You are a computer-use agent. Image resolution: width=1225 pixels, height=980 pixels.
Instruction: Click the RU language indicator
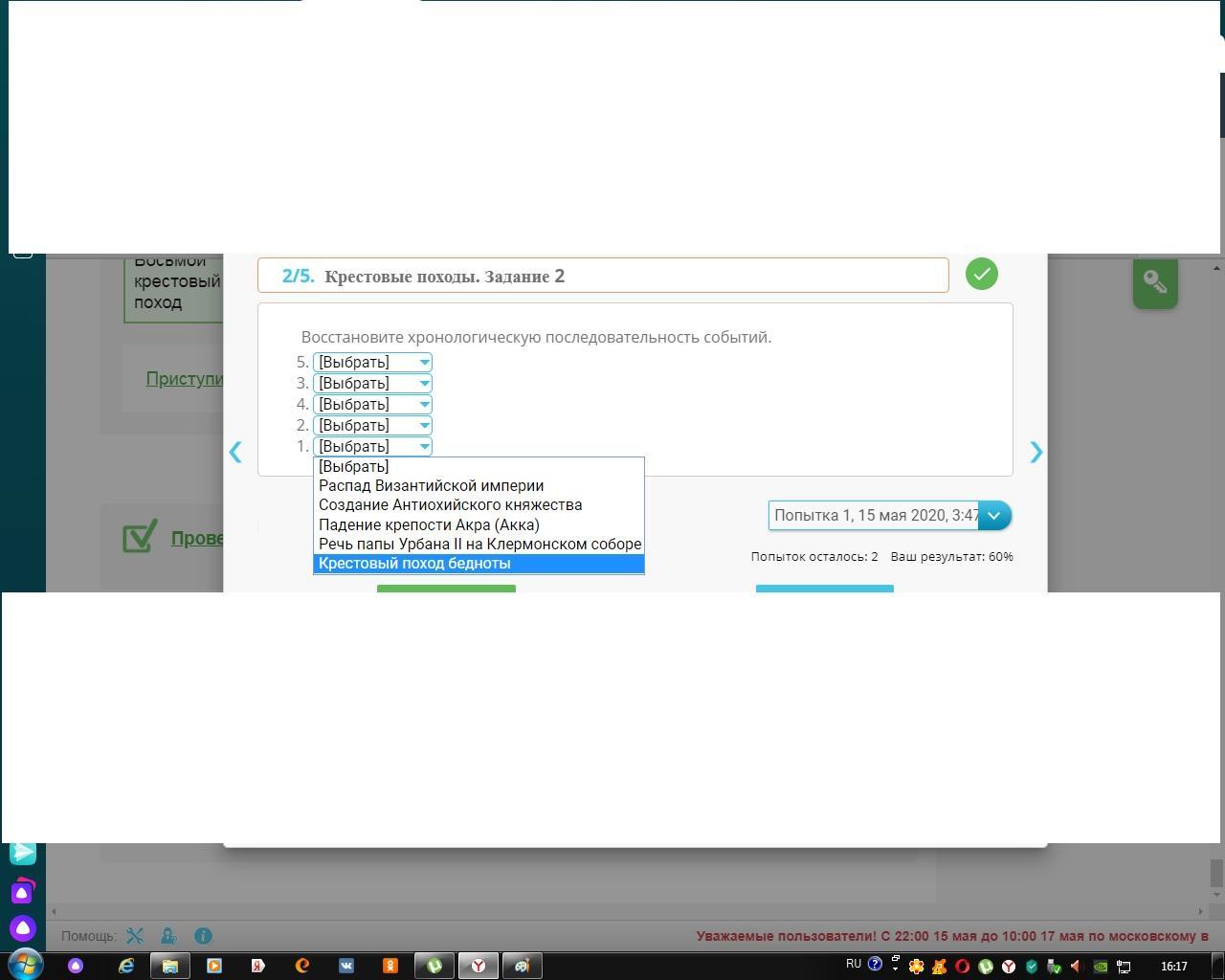coord(854,964)
